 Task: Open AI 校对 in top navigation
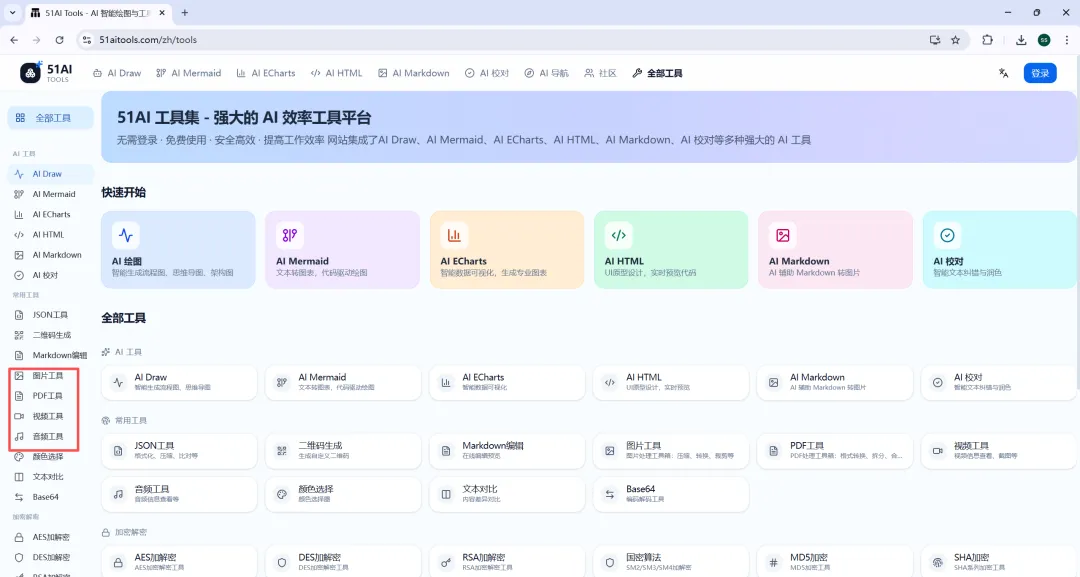point(487,73)
